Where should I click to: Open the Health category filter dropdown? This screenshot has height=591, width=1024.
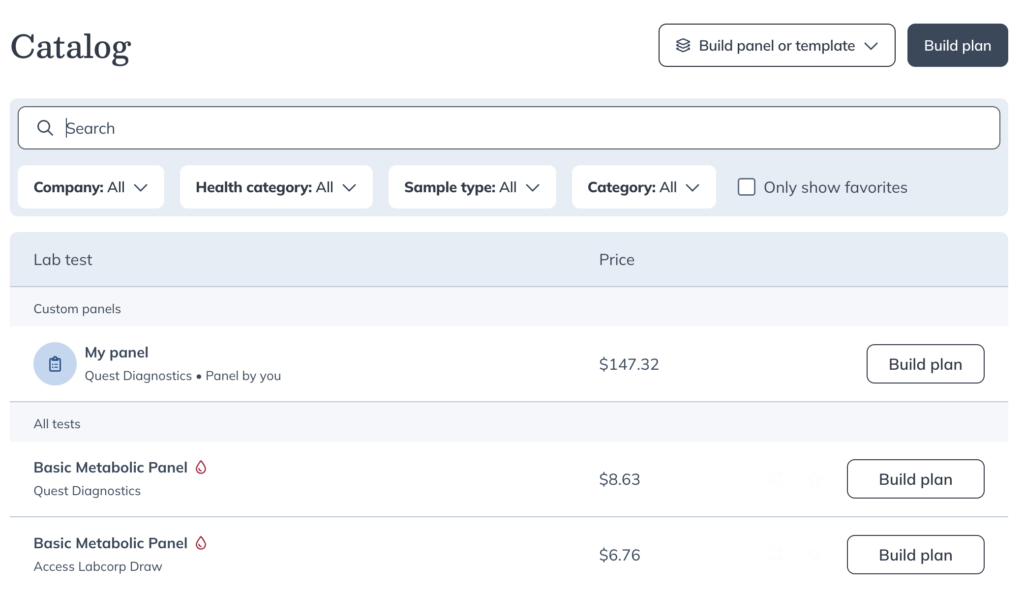click(276, 187)
